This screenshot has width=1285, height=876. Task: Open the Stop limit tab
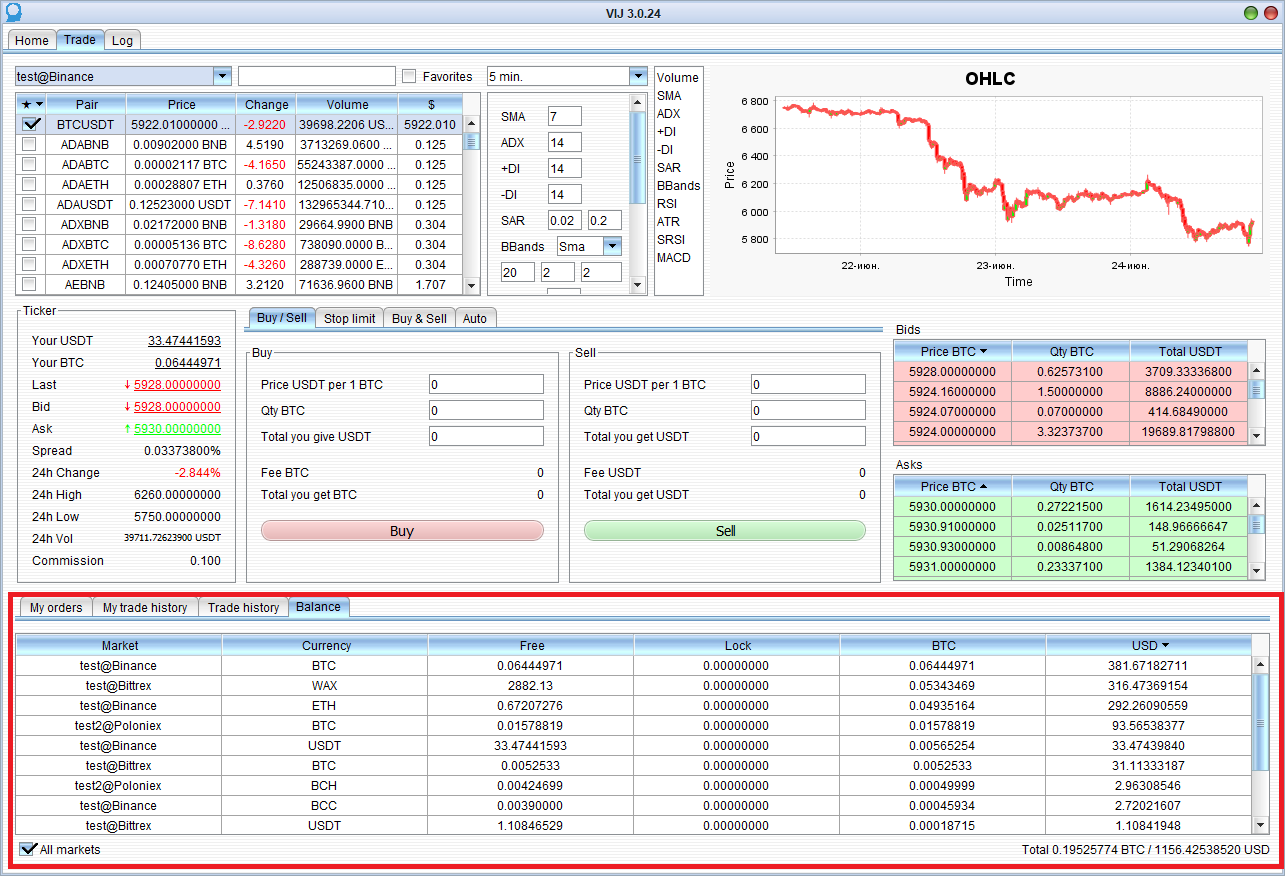coord(349,318)
